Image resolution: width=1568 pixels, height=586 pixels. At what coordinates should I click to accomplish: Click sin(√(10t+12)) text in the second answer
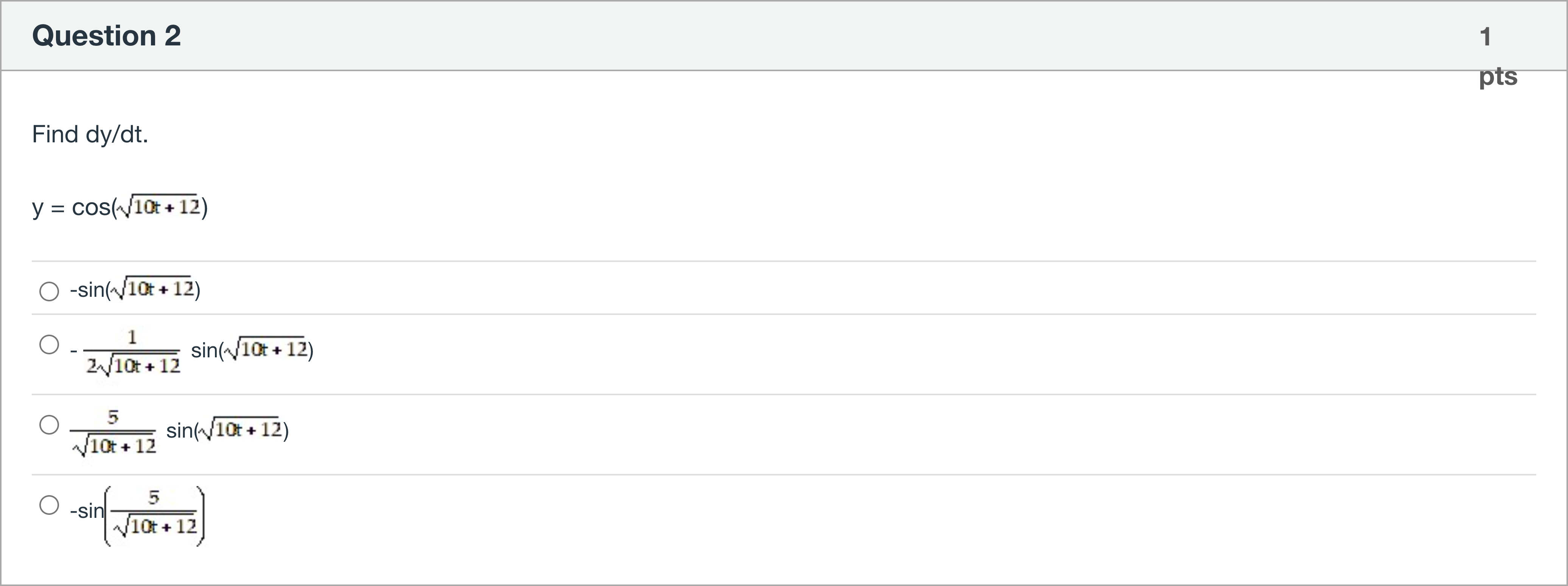pyautogui.click(x=252, y=350)
